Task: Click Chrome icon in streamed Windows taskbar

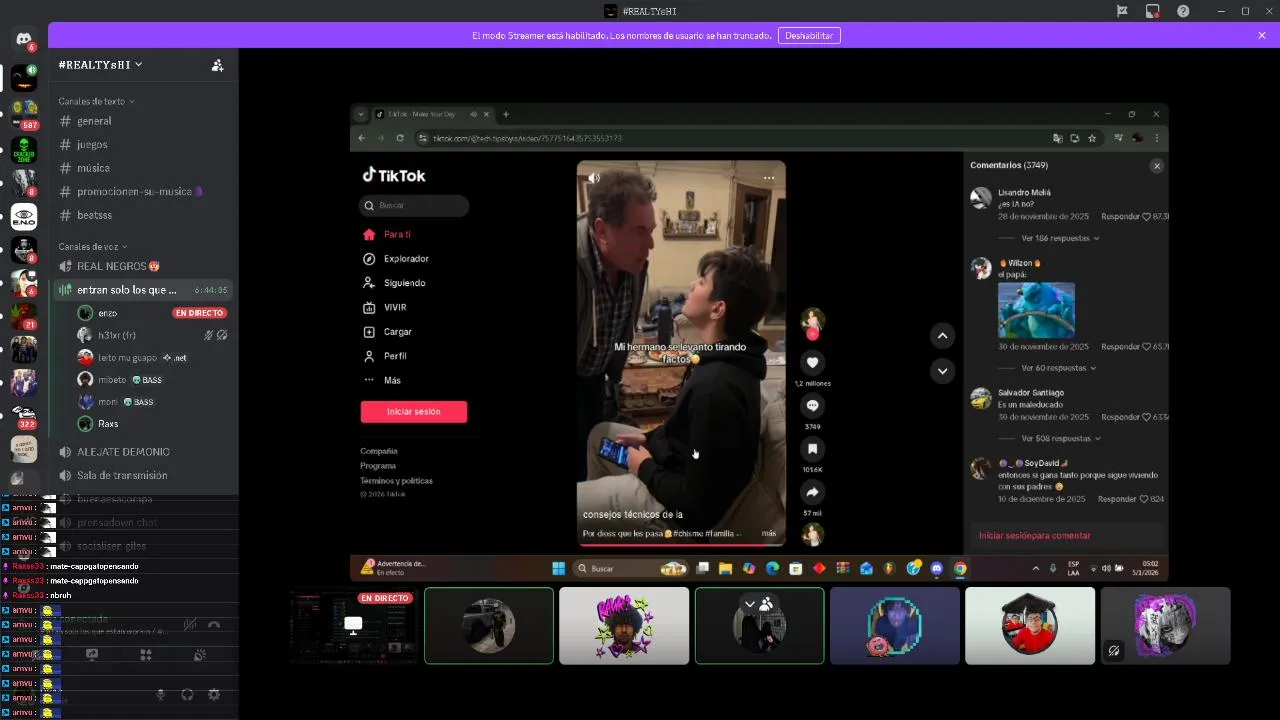Action: pos(960,569)
